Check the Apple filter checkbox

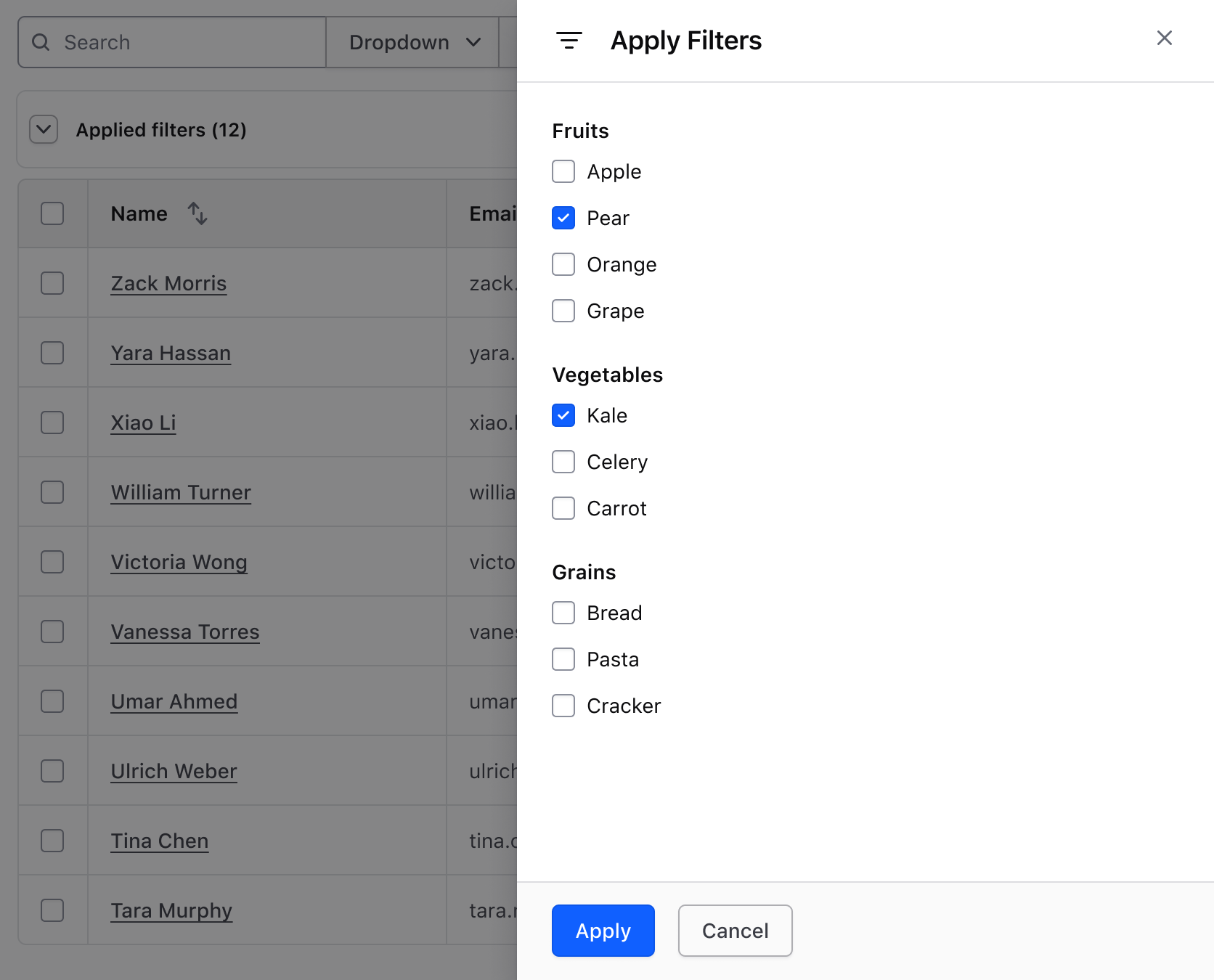tap(563, 171)
